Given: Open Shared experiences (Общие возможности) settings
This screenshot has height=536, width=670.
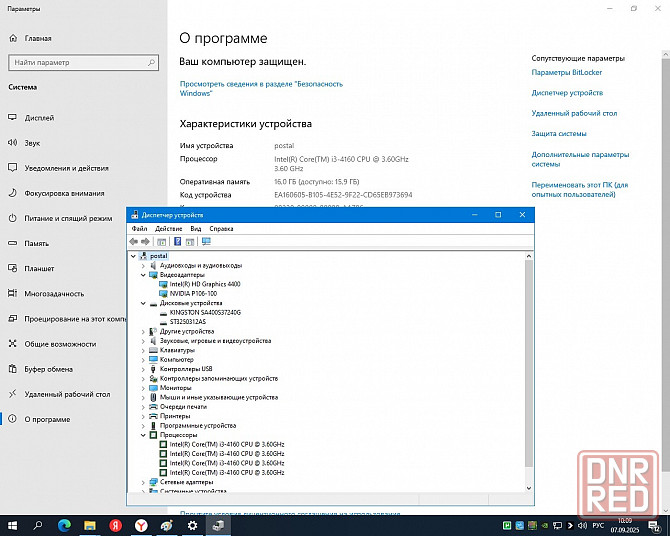Looking at the screenshot, I should (60, 345).
